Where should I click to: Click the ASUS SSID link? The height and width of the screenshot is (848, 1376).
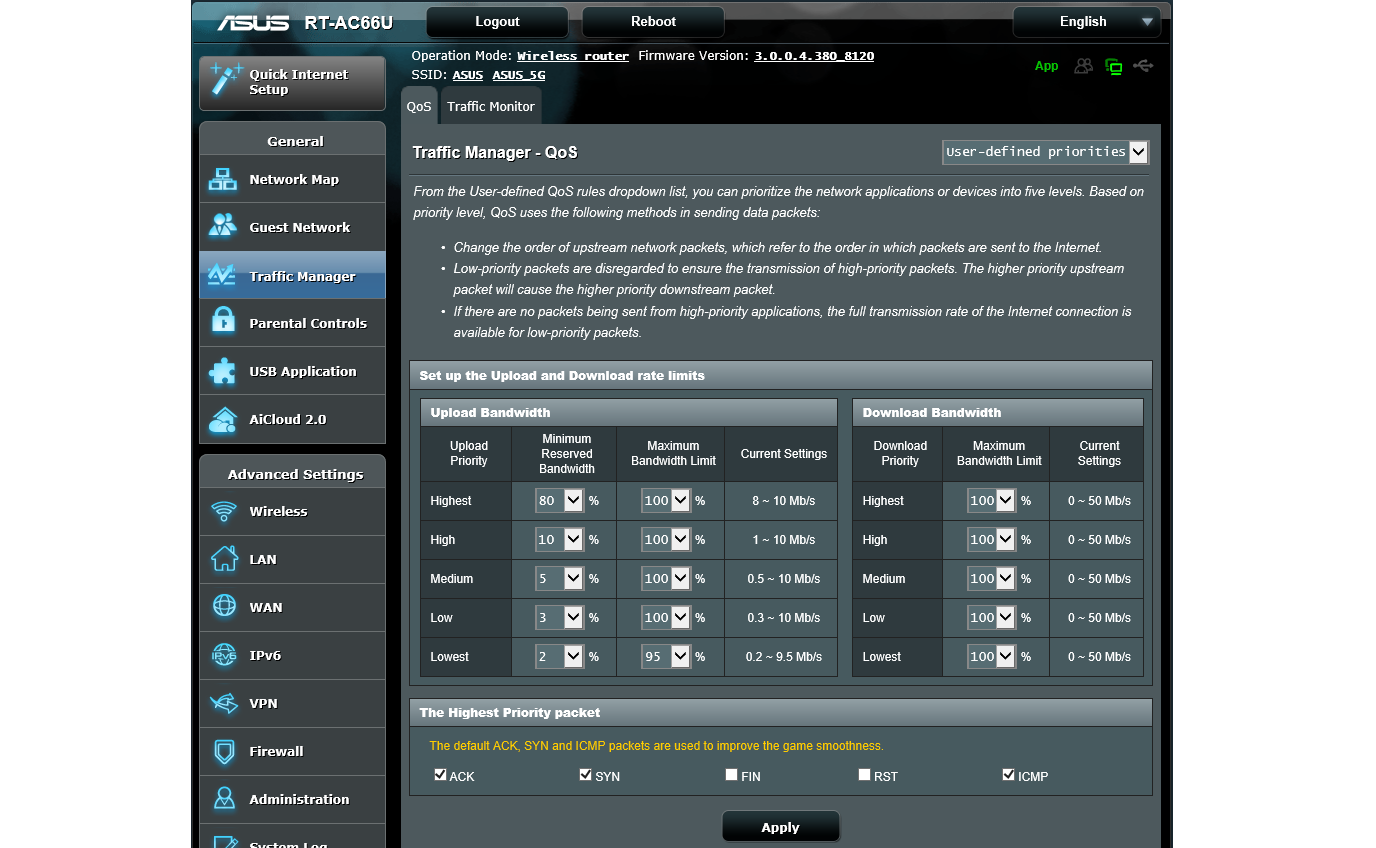point(467,75)
